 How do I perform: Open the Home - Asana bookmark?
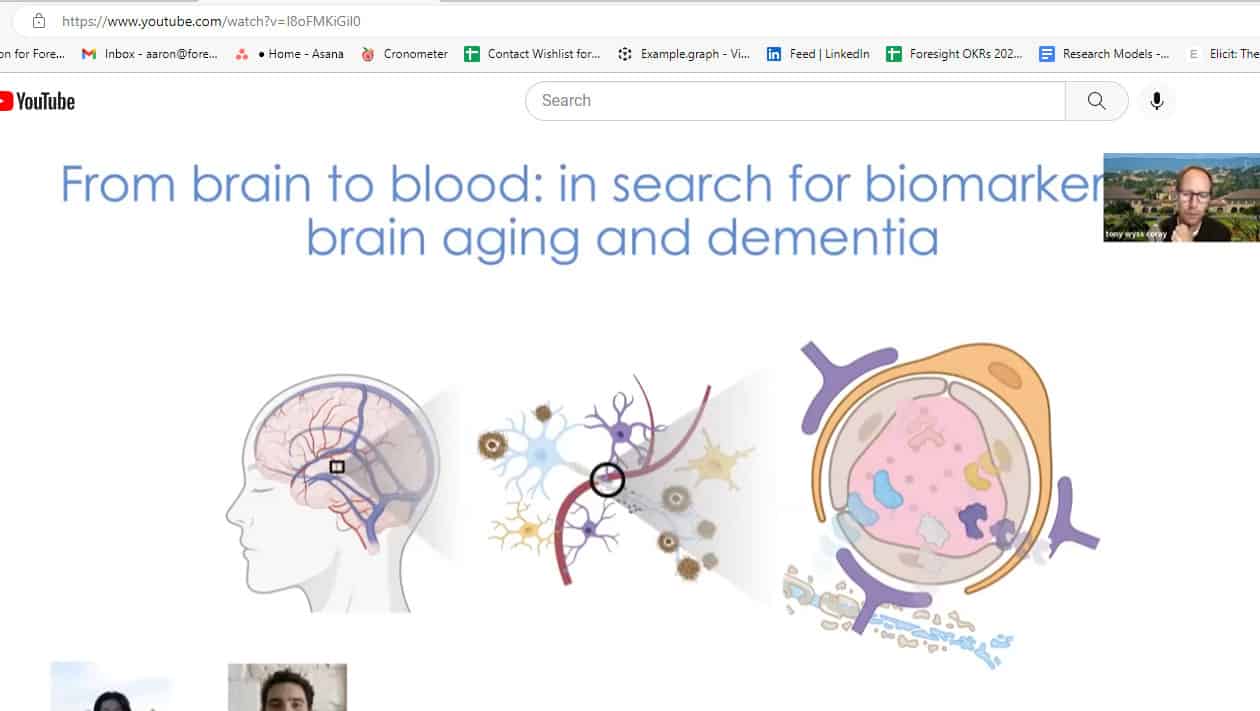(x=290, y=54)
